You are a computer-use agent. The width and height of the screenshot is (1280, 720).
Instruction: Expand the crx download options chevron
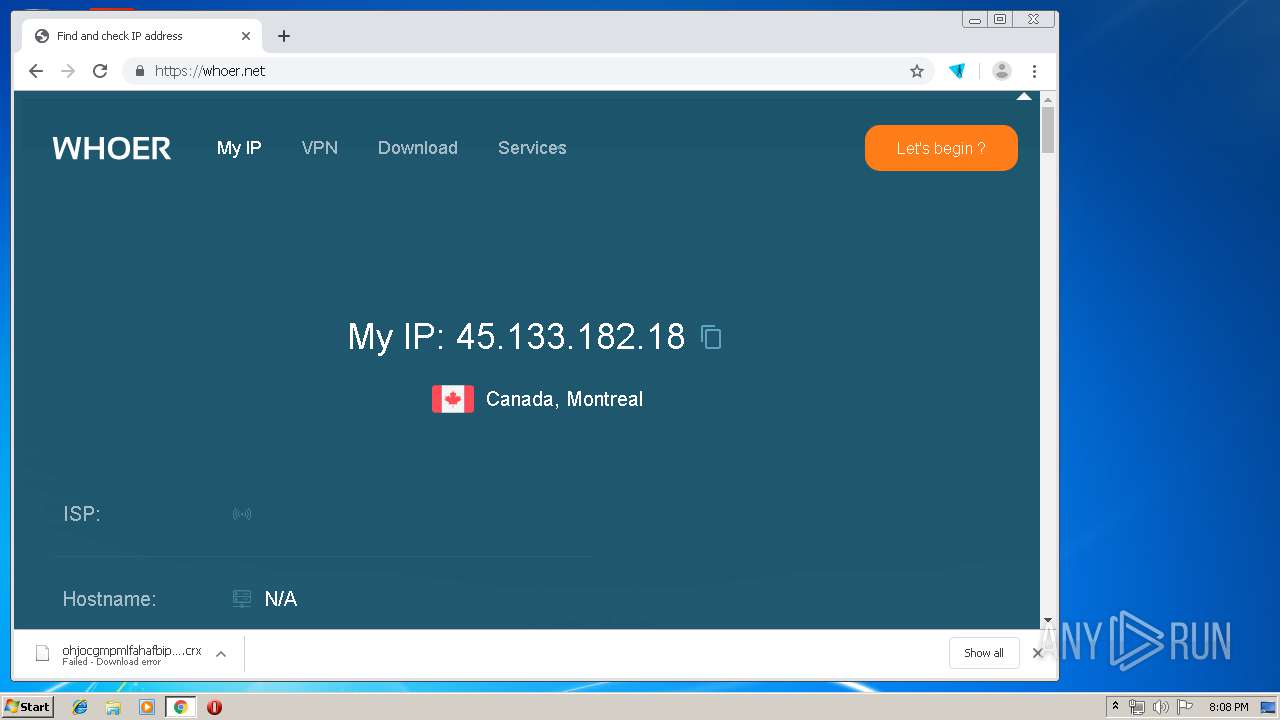(x=221, y=654)
